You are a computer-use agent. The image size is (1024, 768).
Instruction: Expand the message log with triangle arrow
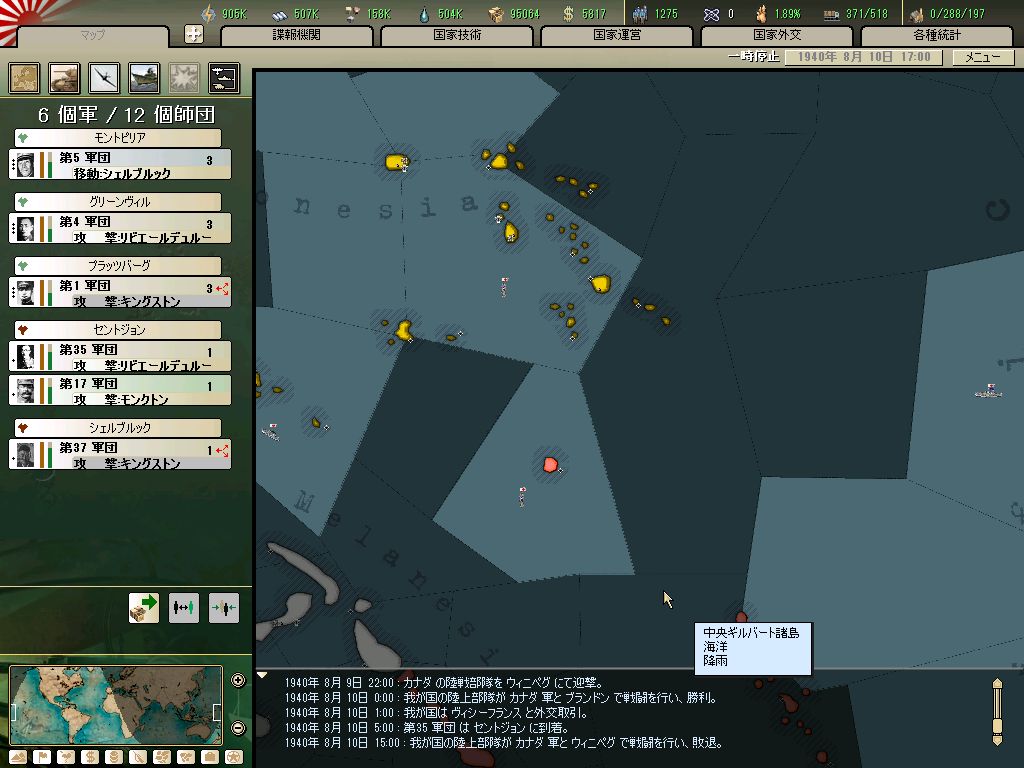click(x=262, y=676)
